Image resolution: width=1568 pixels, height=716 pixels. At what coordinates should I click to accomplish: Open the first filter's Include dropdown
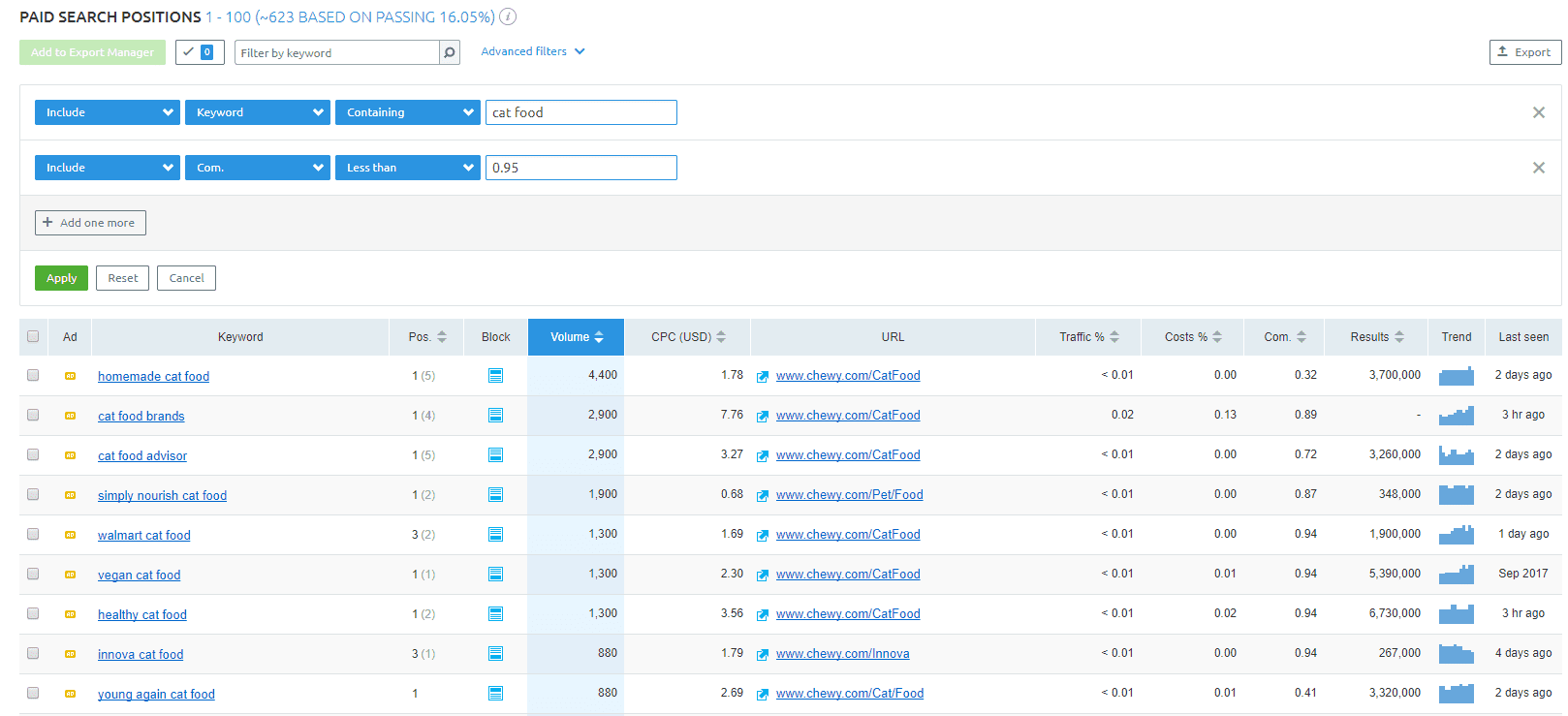click(x=108, y=112)
